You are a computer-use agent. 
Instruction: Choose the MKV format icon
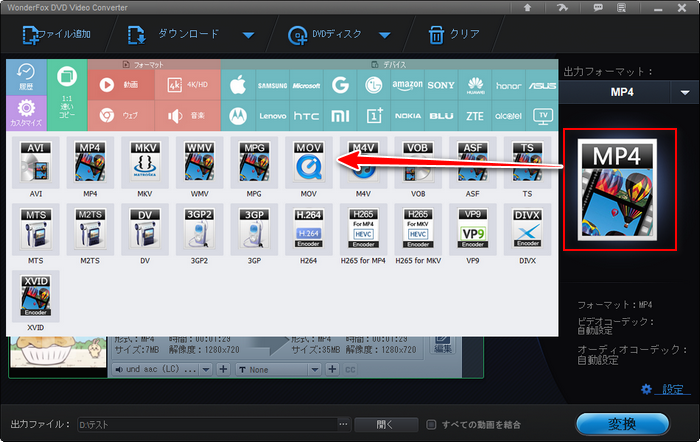(x=143, y=166)
